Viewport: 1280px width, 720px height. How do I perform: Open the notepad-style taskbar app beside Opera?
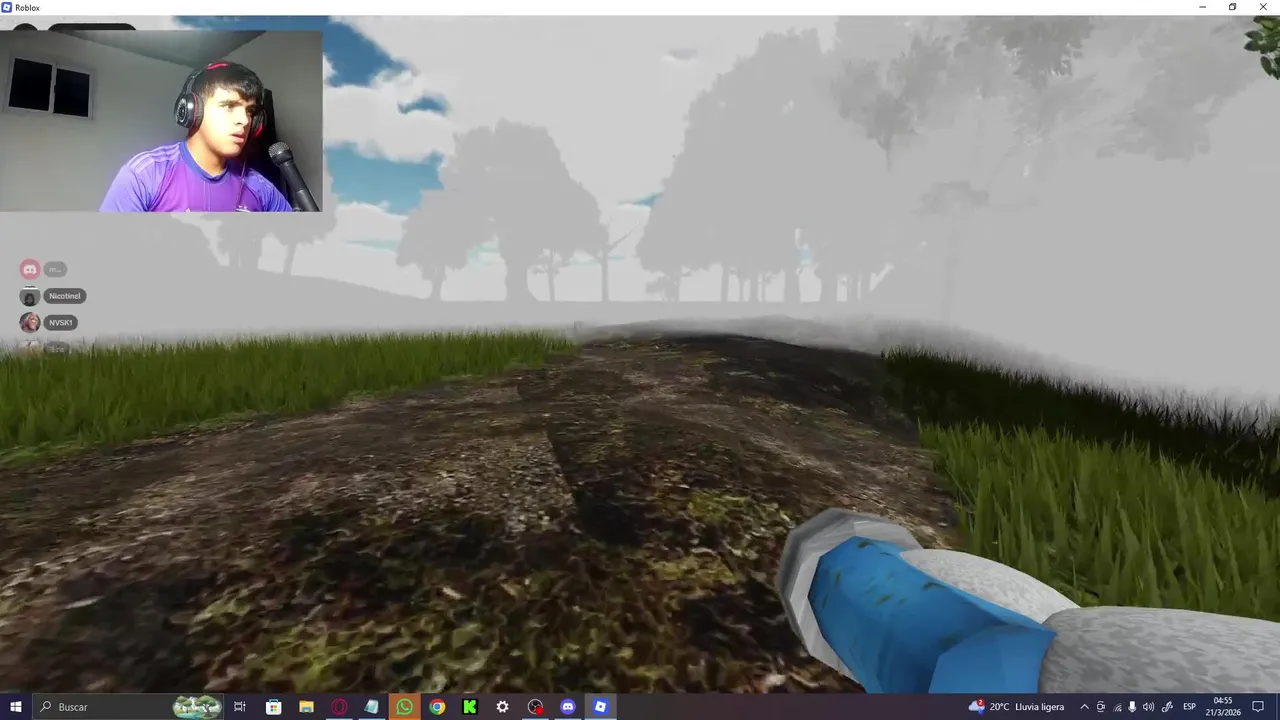[x=371, y=707]
